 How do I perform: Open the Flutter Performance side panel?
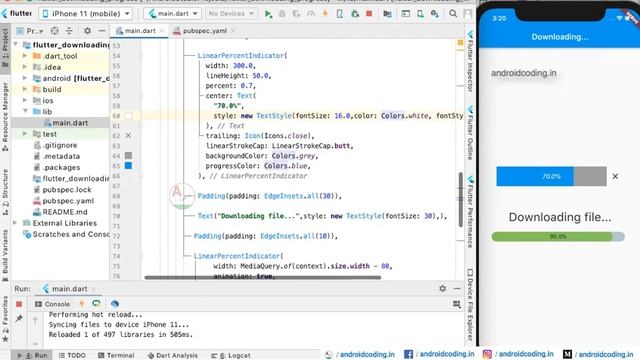point(470,211)
